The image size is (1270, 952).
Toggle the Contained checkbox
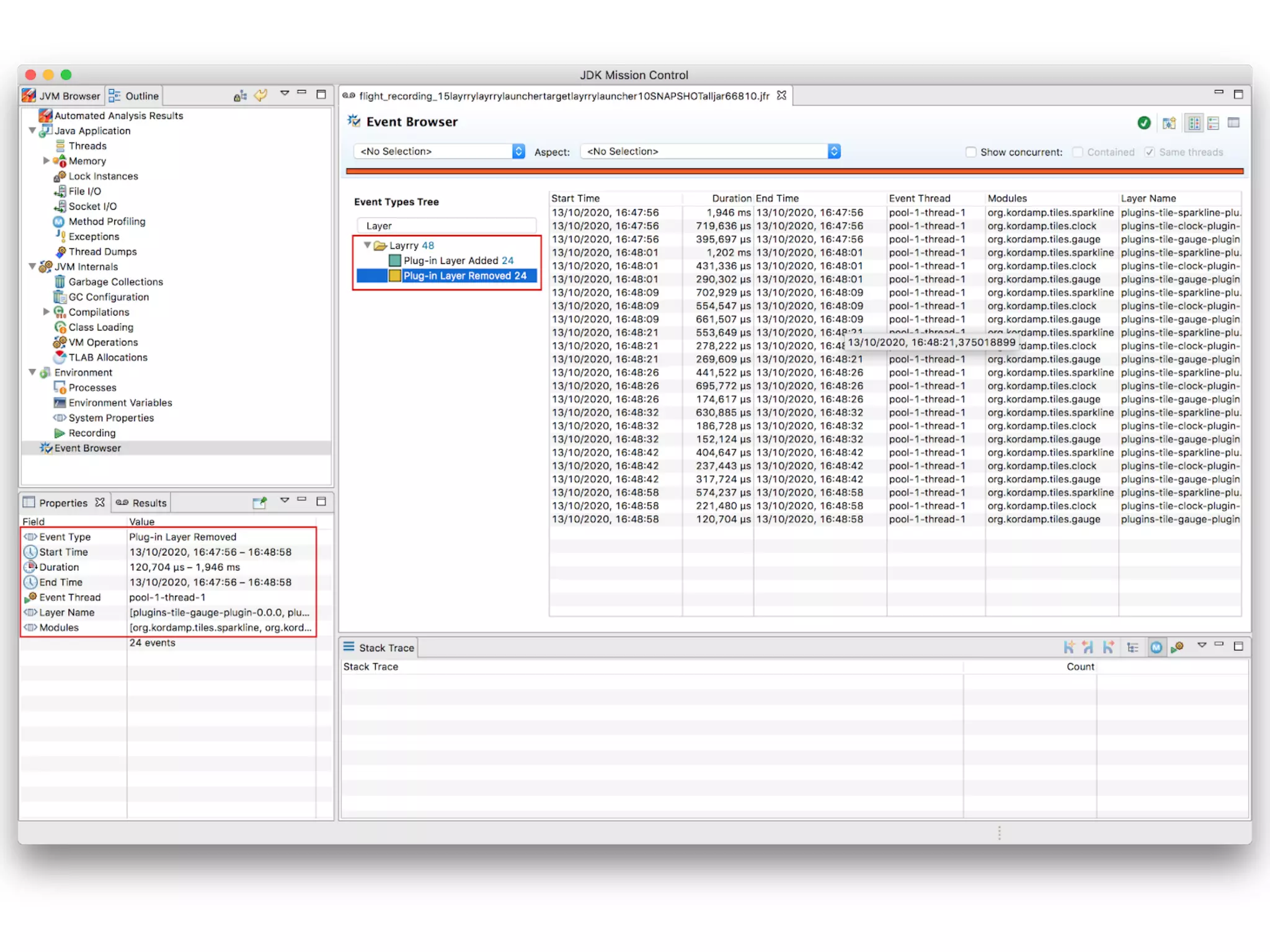(x=1078, y=152)
